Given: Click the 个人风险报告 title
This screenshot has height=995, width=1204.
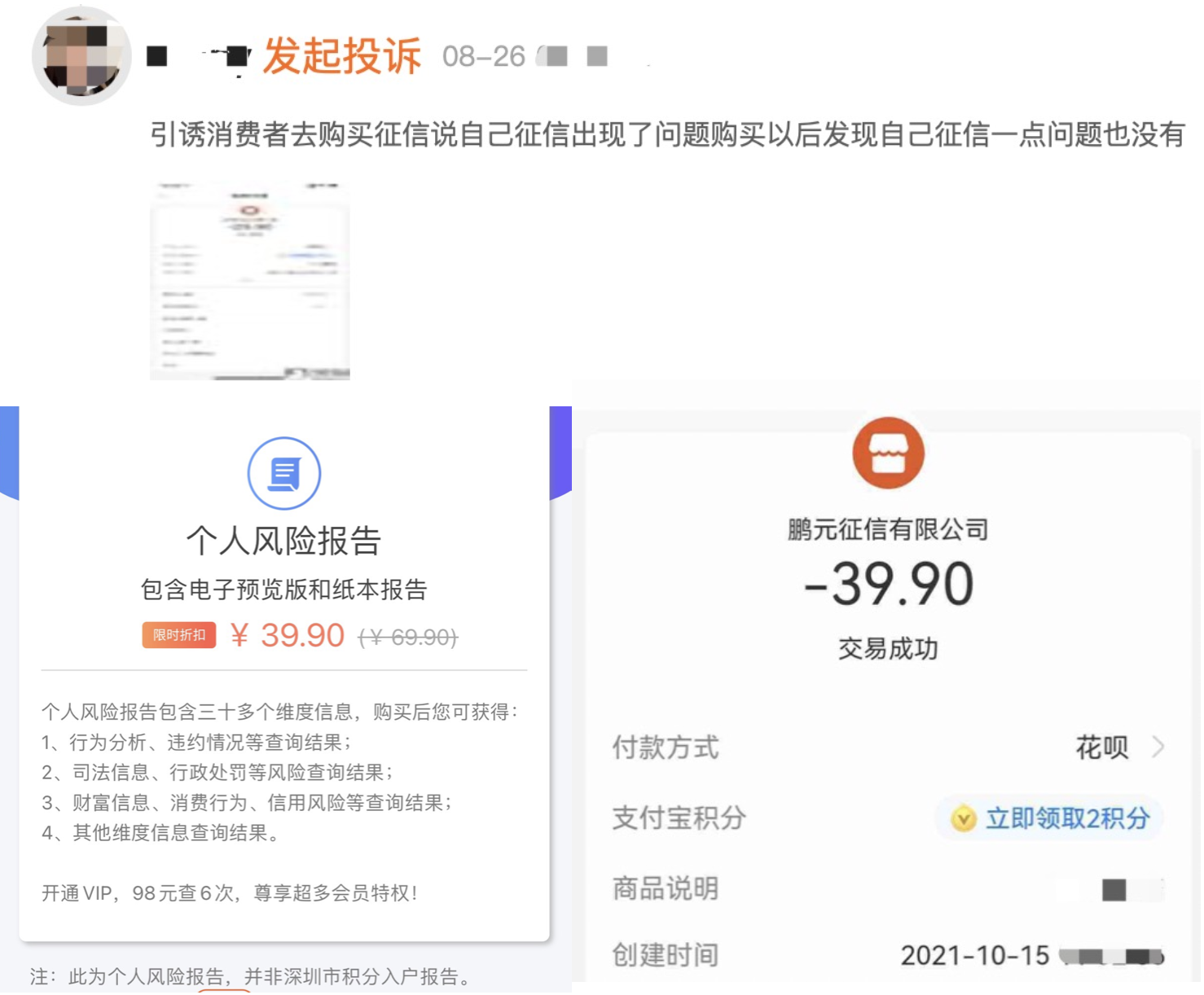Looking at the screenshot, I should pos(283,541).
